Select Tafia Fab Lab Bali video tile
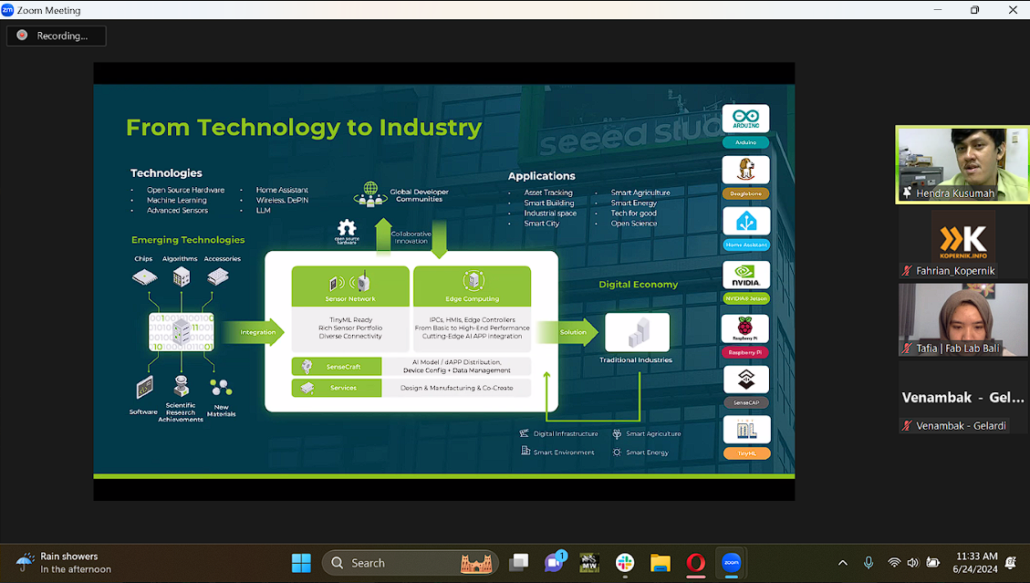The height and width of the screenshot is (583, 1030). (961, 320)
